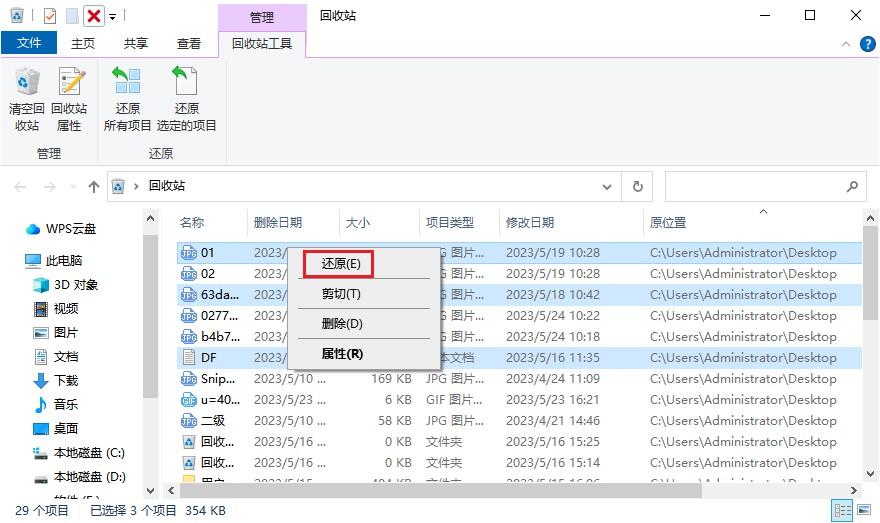
Task: Open the 查看 ribbon tab
Action: (189, 44)
